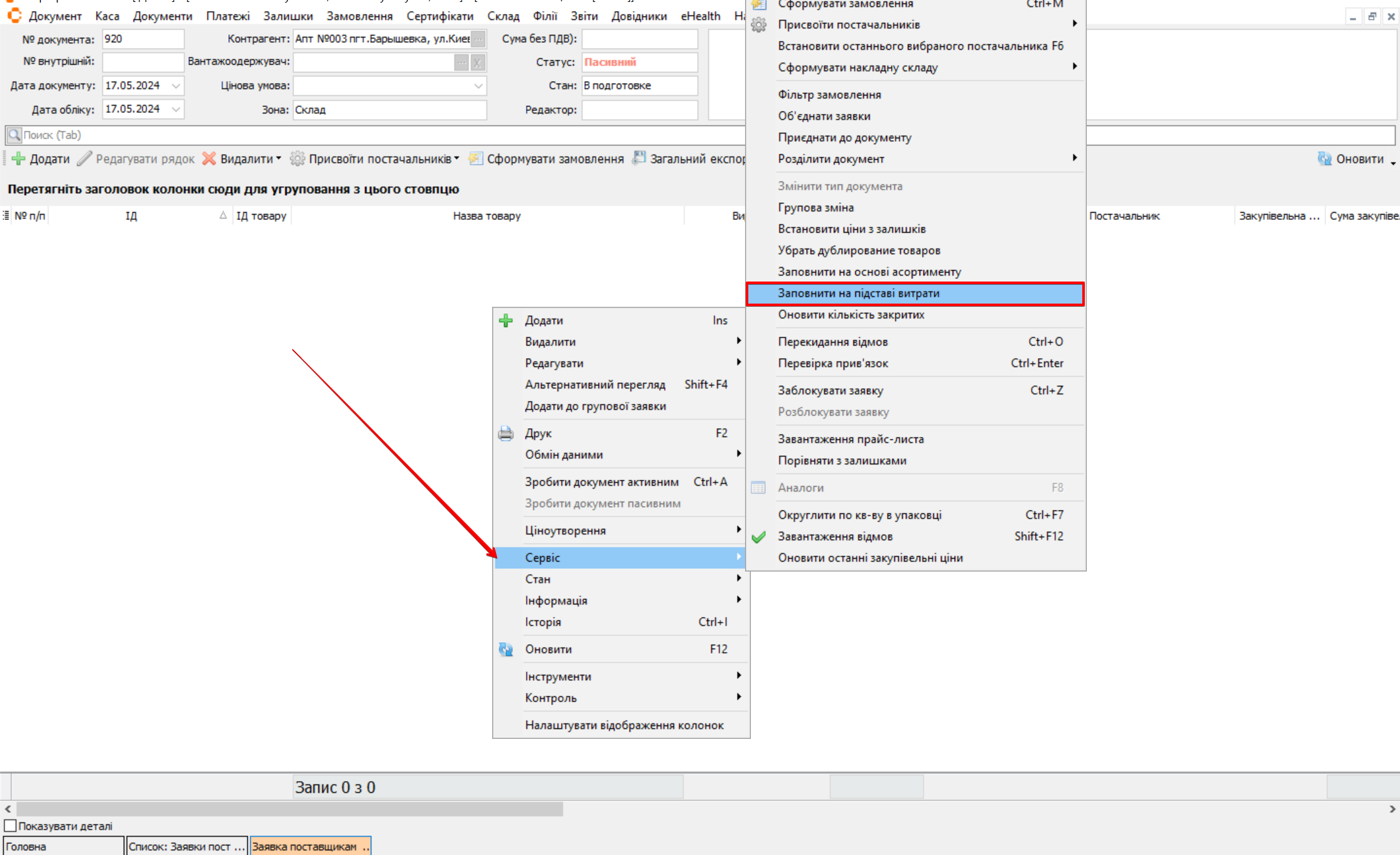Click the search magnifier icon
The image size is (1400, 855).
pyautogui.click(x=14, y=135)
